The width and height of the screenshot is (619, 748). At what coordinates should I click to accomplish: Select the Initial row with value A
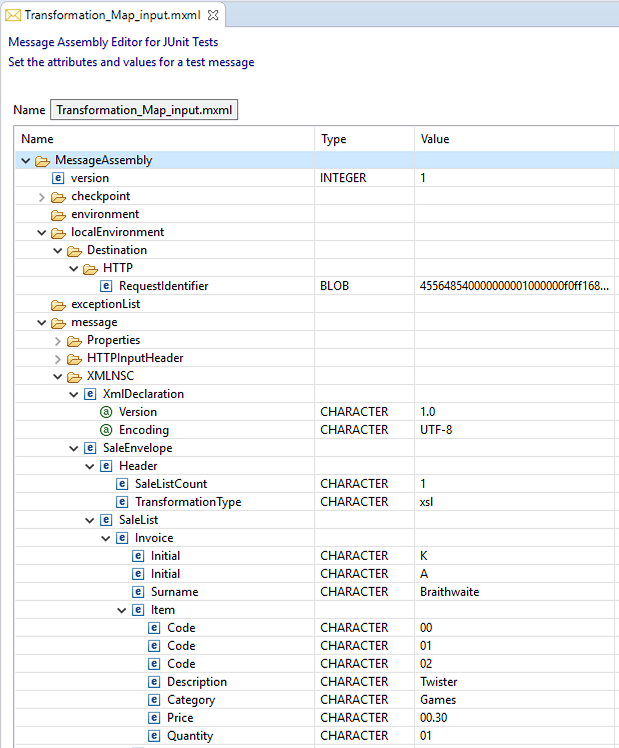click(314, 574)
